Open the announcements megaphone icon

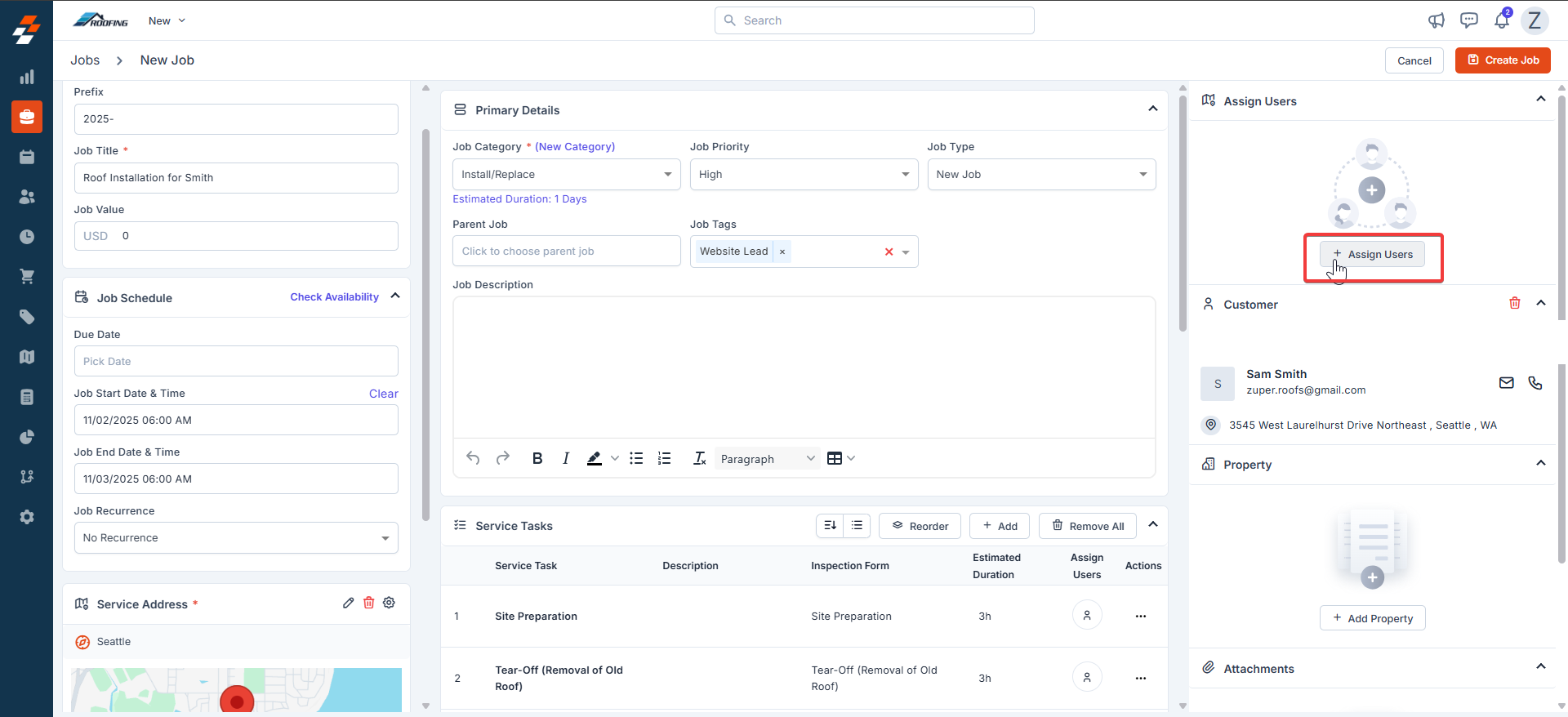tap(1437, 20)
